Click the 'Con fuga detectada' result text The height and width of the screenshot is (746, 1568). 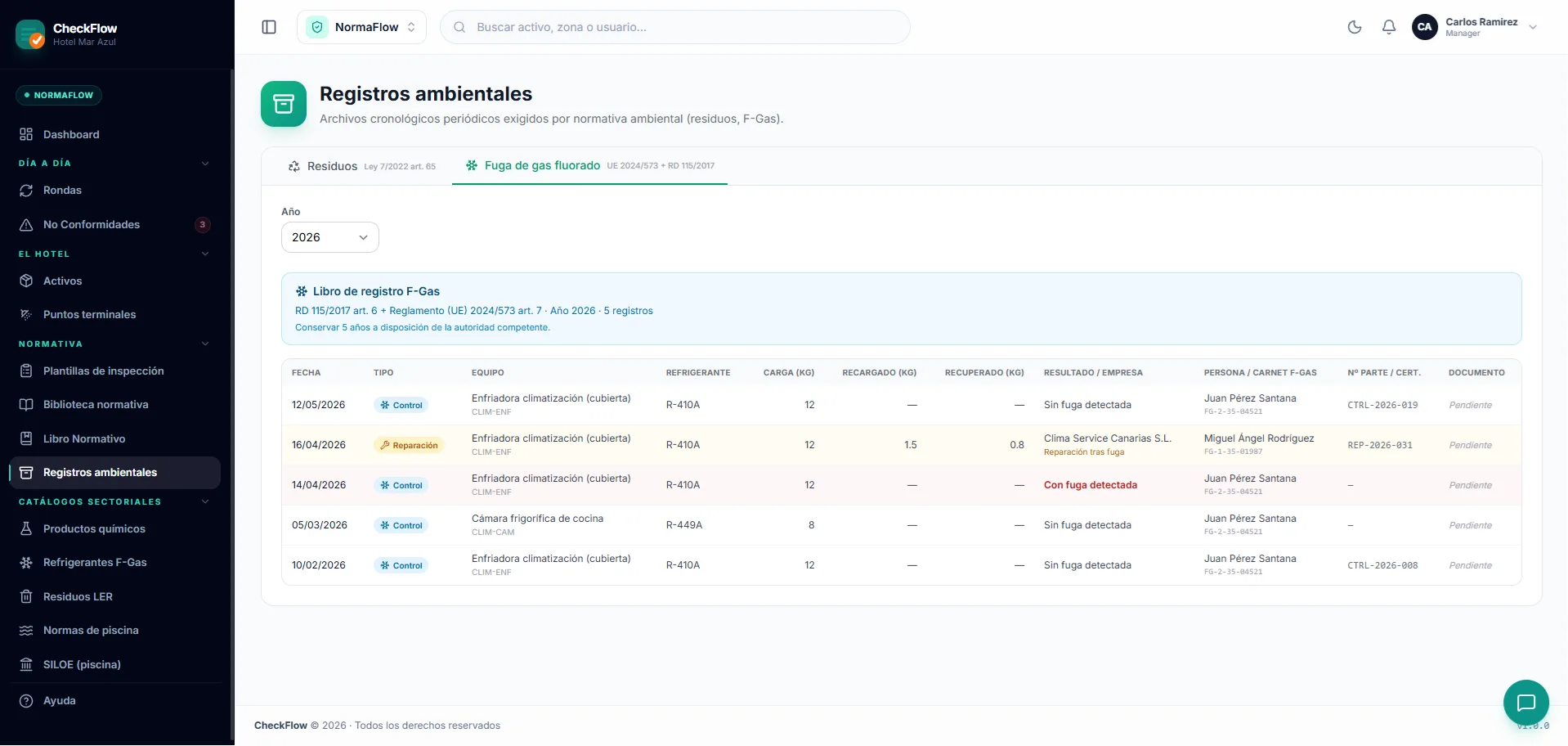[1091, 485]
